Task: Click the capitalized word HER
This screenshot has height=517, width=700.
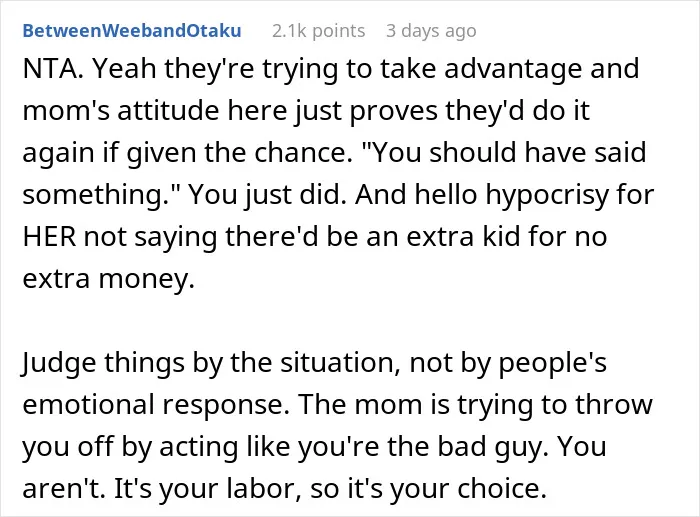Action: click(49, 237)
